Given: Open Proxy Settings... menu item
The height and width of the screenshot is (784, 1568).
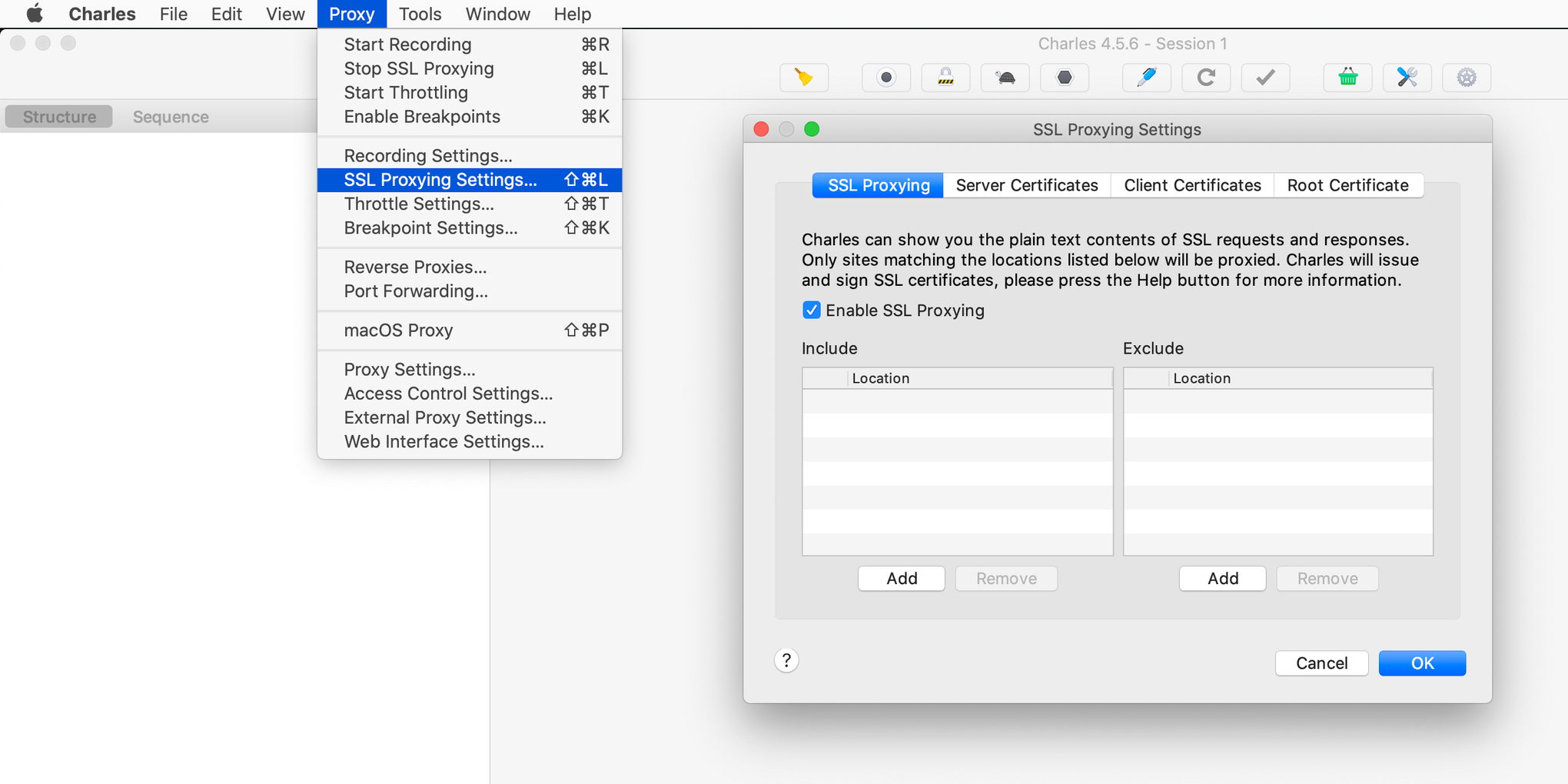Looking at the screenshot, I should point(470,370).
